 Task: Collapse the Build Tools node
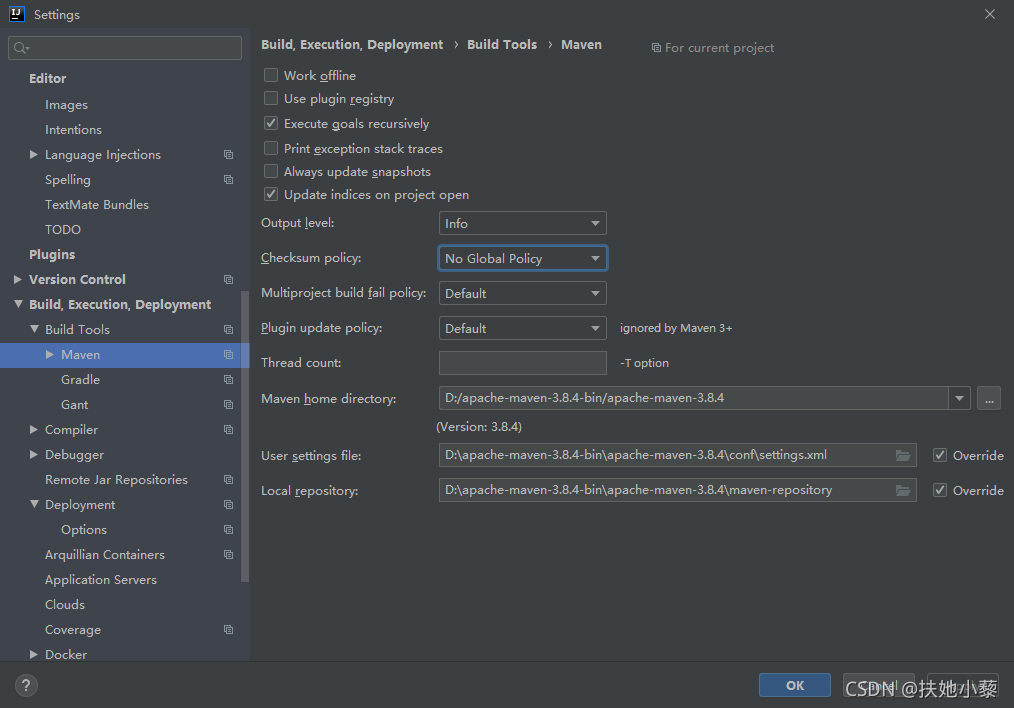pos(34,329)
